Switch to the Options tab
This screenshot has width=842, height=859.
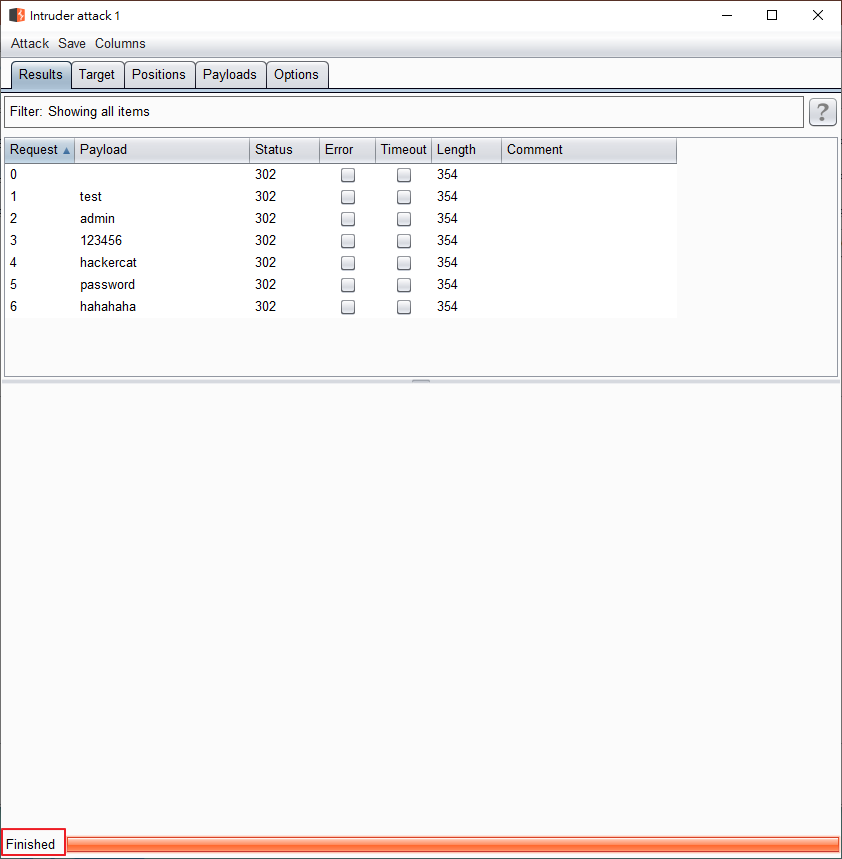click(x=296, y=75)
